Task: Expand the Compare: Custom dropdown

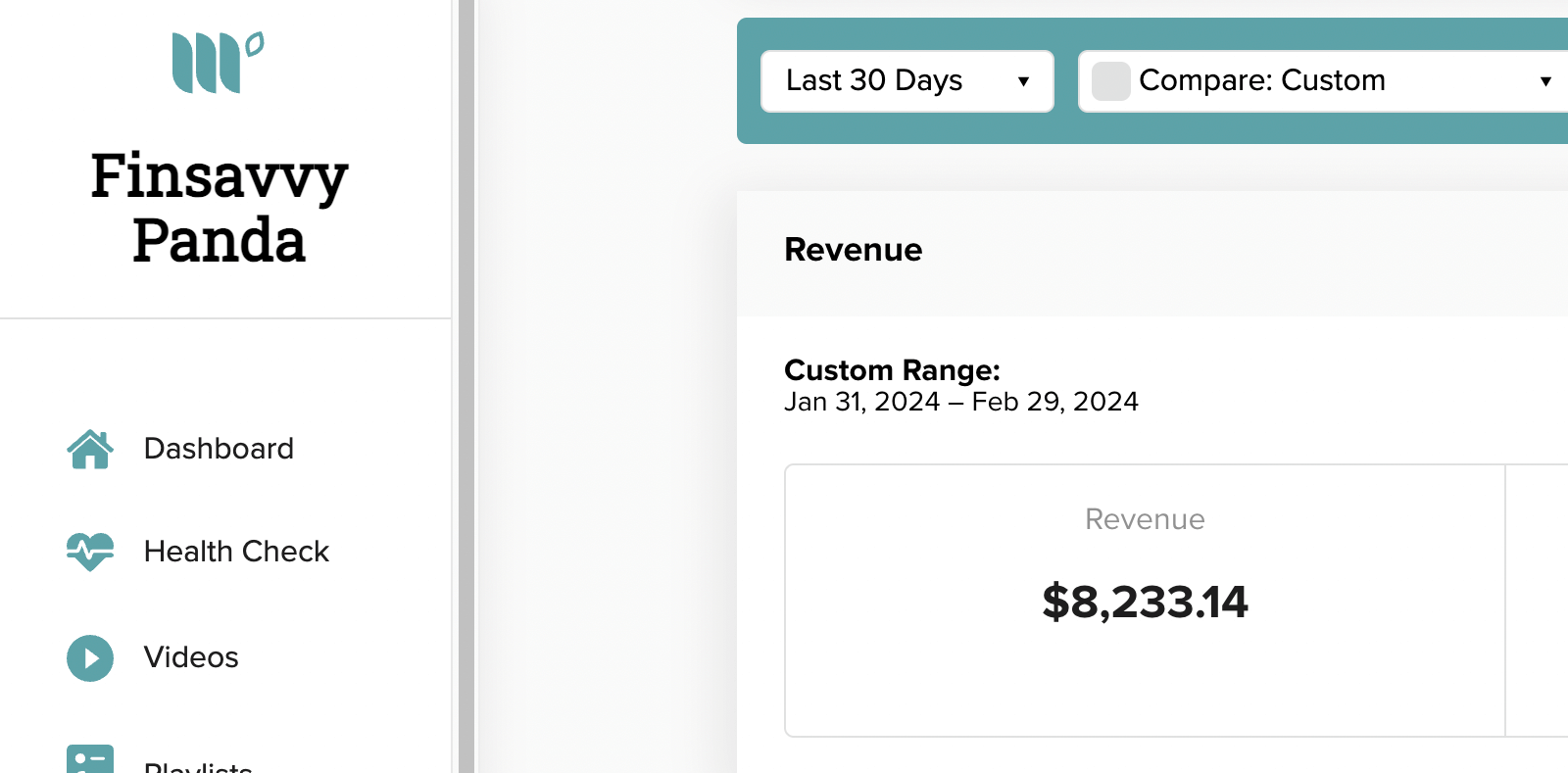Action: pyautogui.click(x=1323, y=81)
